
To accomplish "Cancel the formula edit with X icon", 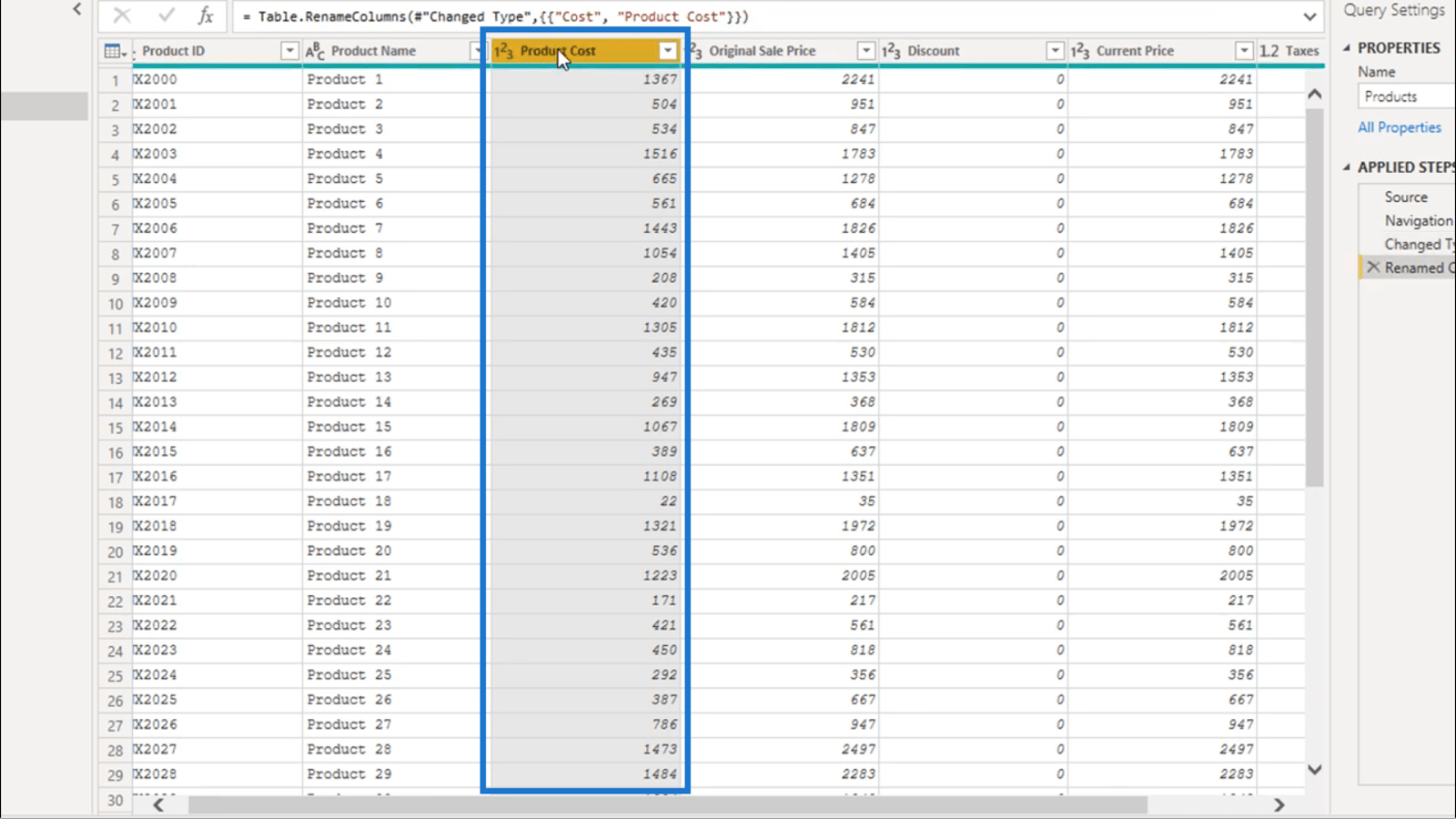I will pyautogui.click(x=122, y=15).
